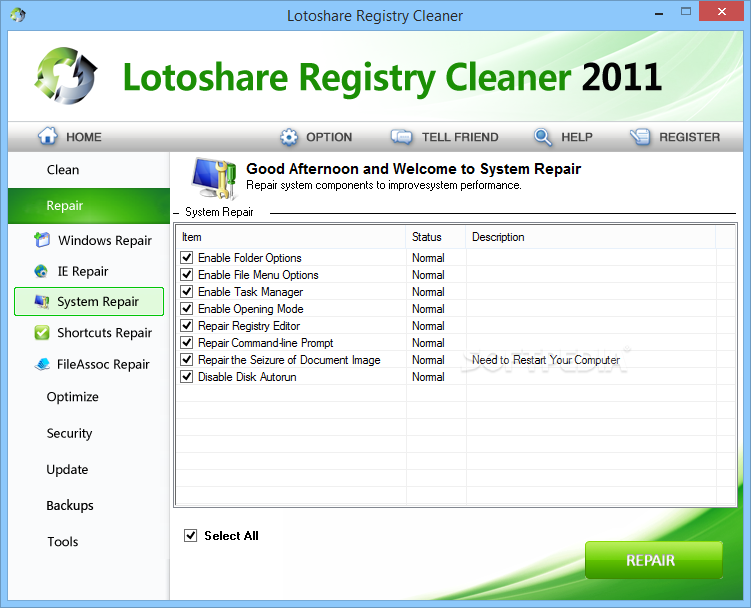
Task: Click the IE Repair globe icon
Action: point(41,271)
